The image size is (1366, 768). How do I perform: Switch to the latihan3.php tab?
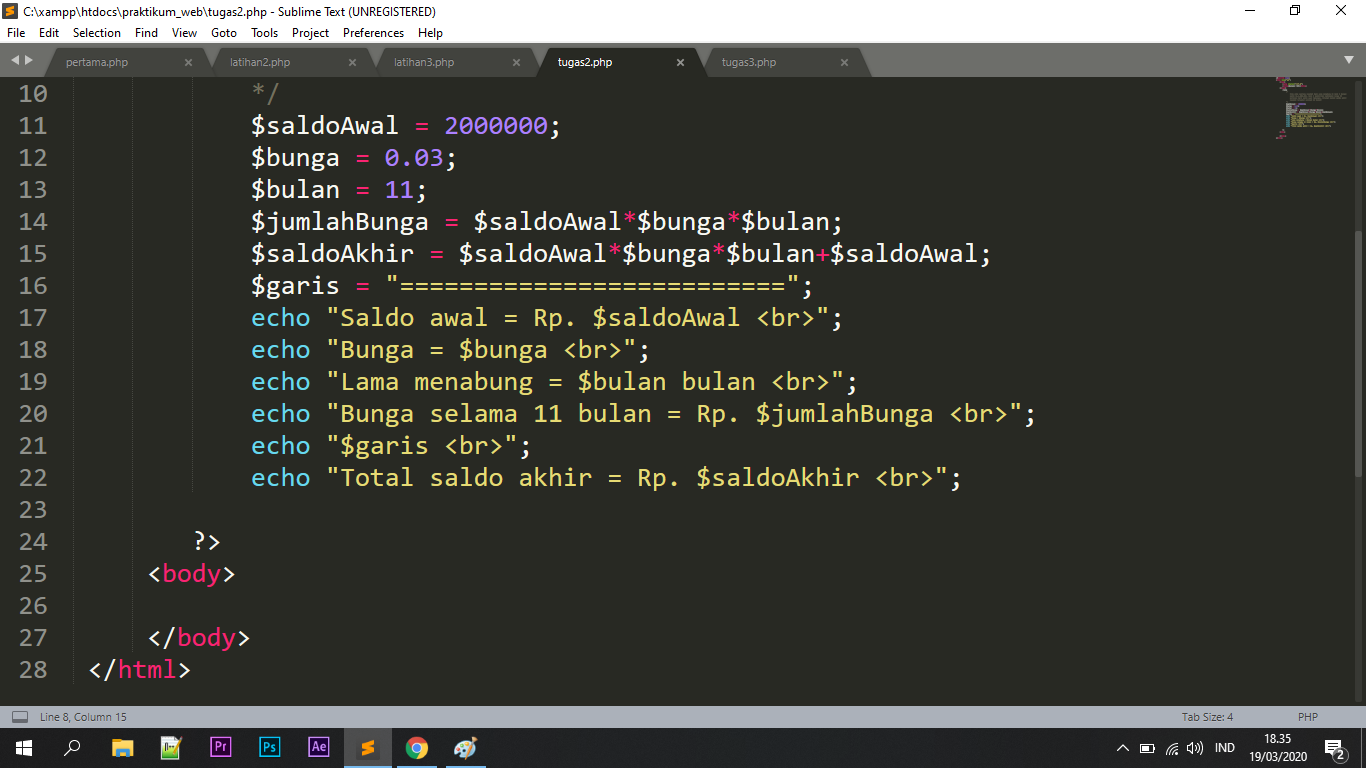coord(422,61)
